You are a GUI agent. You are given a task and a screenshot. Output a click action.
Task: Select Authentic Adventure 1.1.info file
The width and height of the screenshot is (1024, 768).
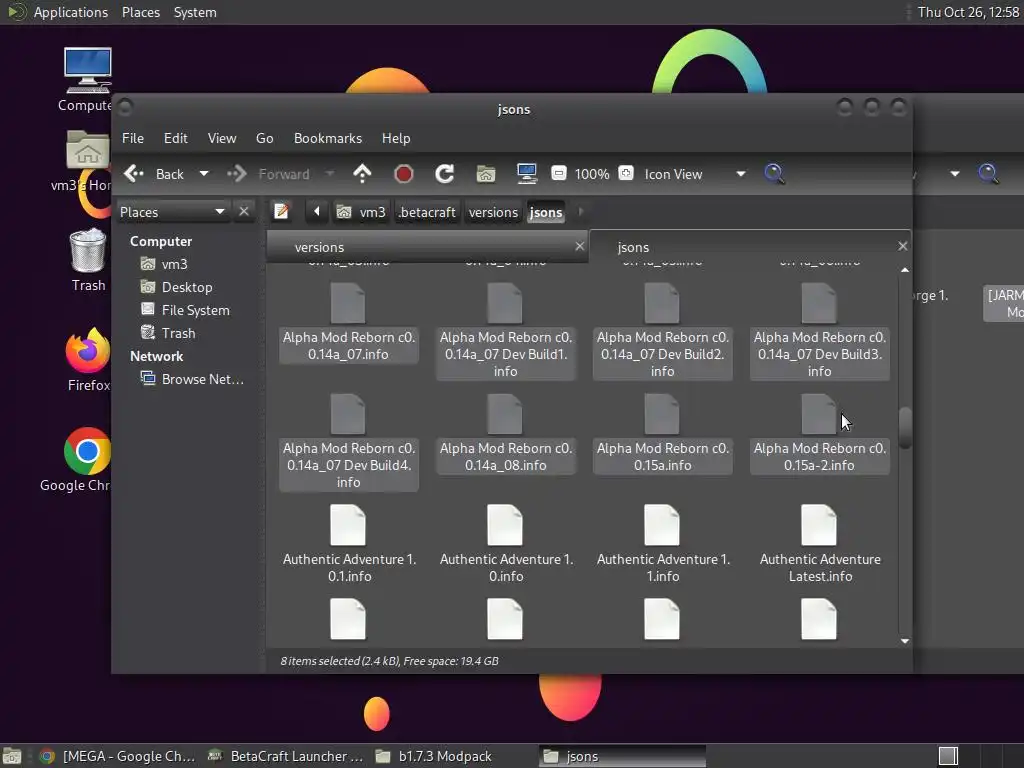(x=662, y=545)
